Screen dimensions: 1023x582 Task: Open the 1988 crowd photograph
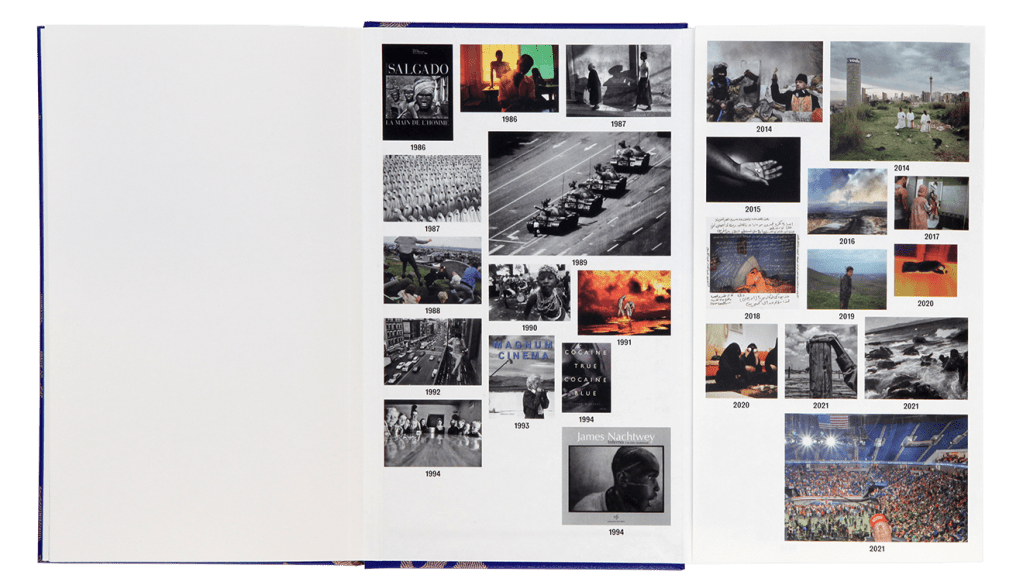(x=432, y=270)
